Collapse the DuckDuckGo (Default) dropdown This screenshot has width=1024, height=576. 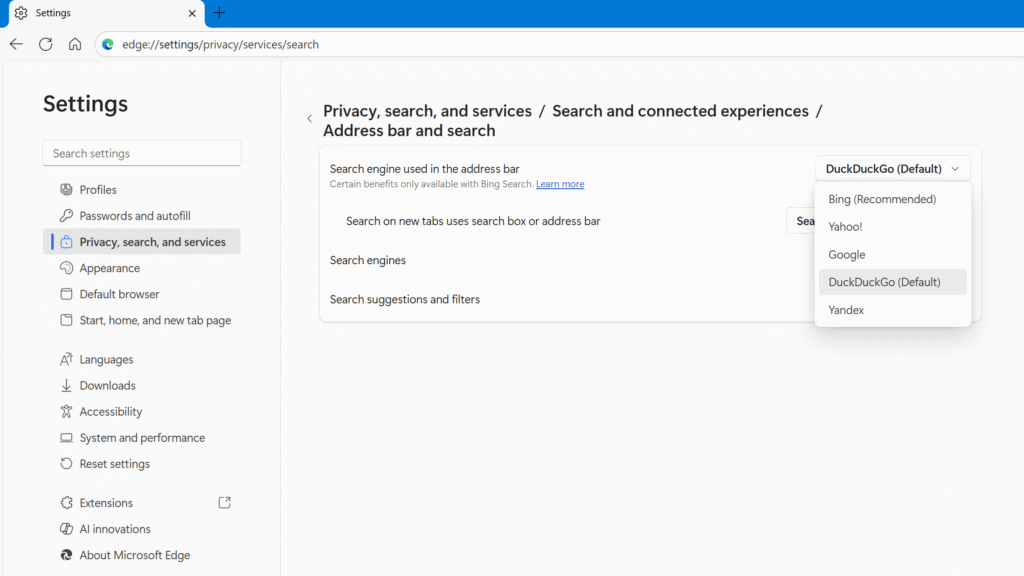[892, 169]
